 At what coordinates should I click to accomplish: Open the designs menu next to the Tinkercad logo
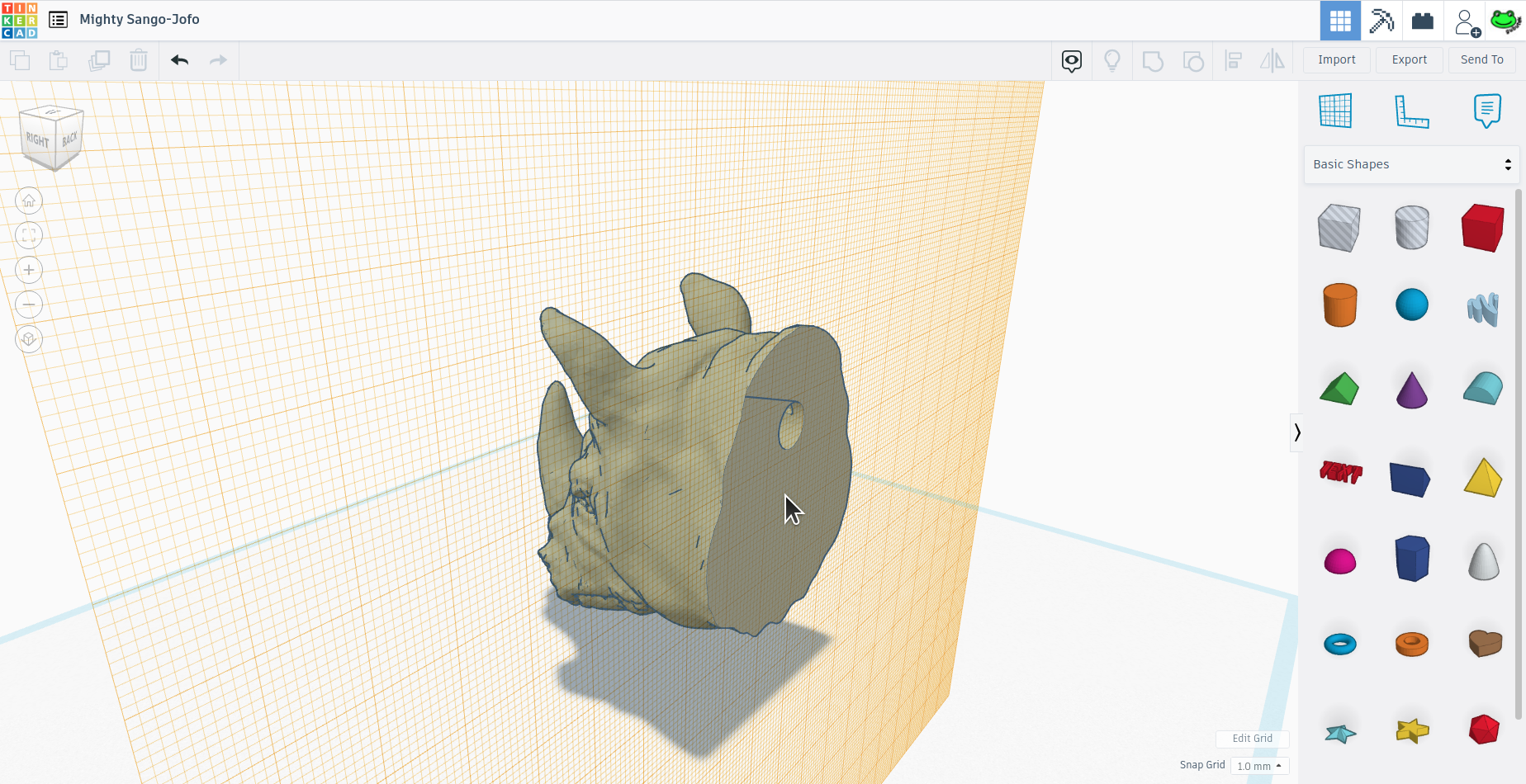pyautogui.click(x=57, y=19)
